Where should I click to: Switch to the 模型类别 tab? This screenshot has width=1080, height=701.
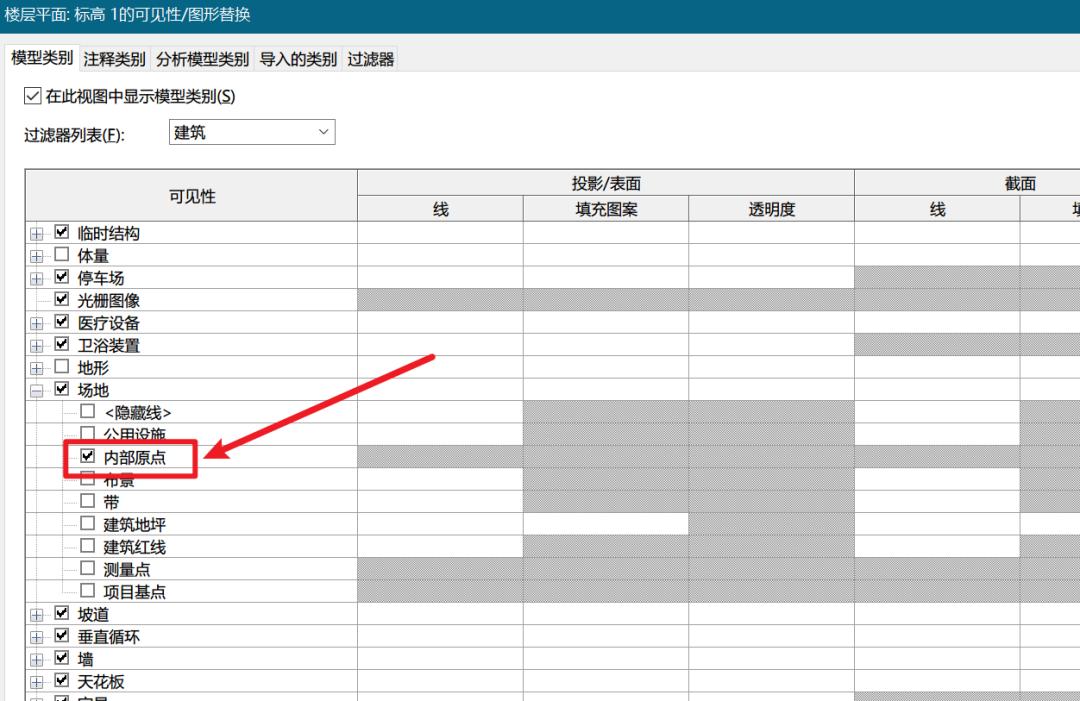tap(42, 58)
